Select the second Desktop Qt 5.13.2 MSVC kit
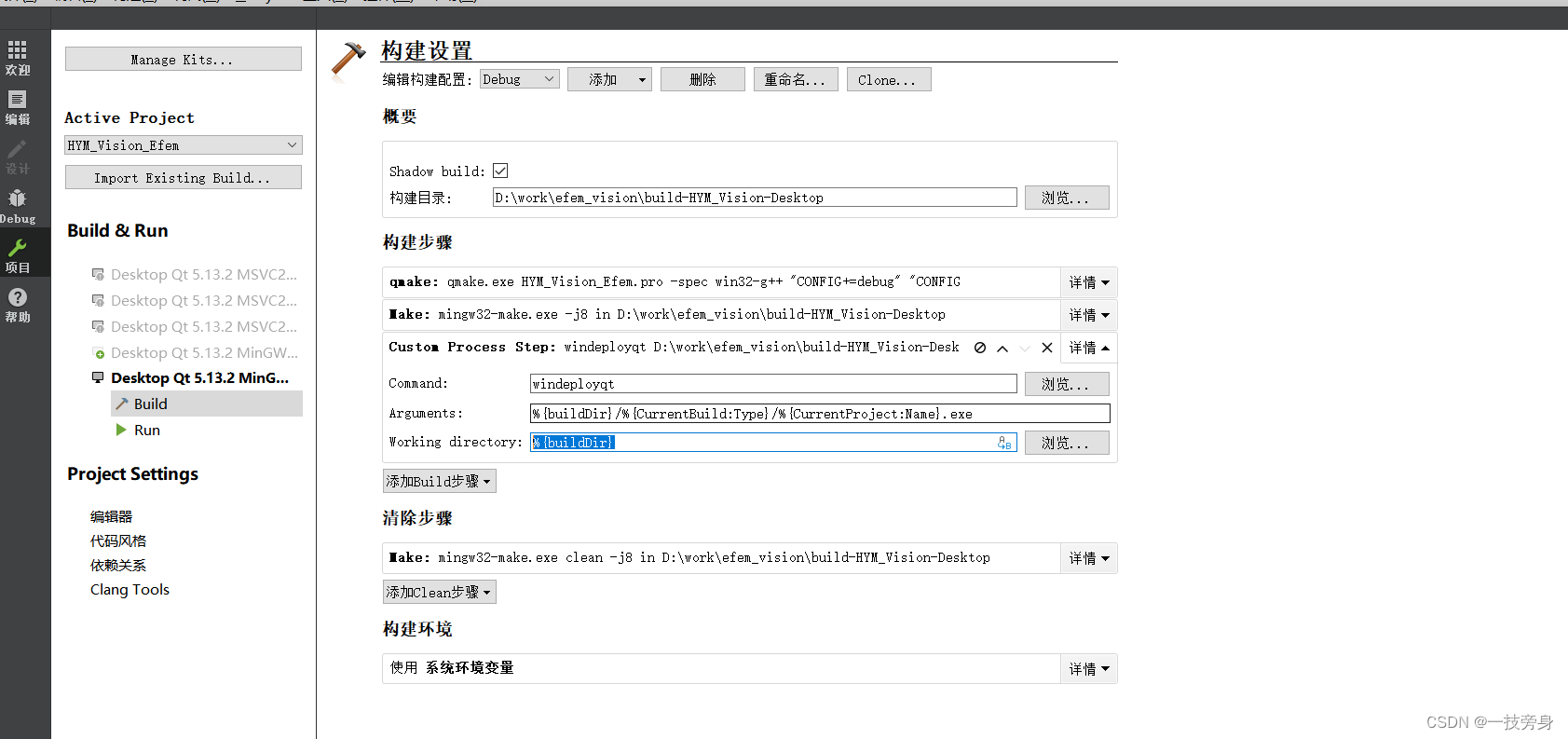1568x739 pixels. (195, 300)
